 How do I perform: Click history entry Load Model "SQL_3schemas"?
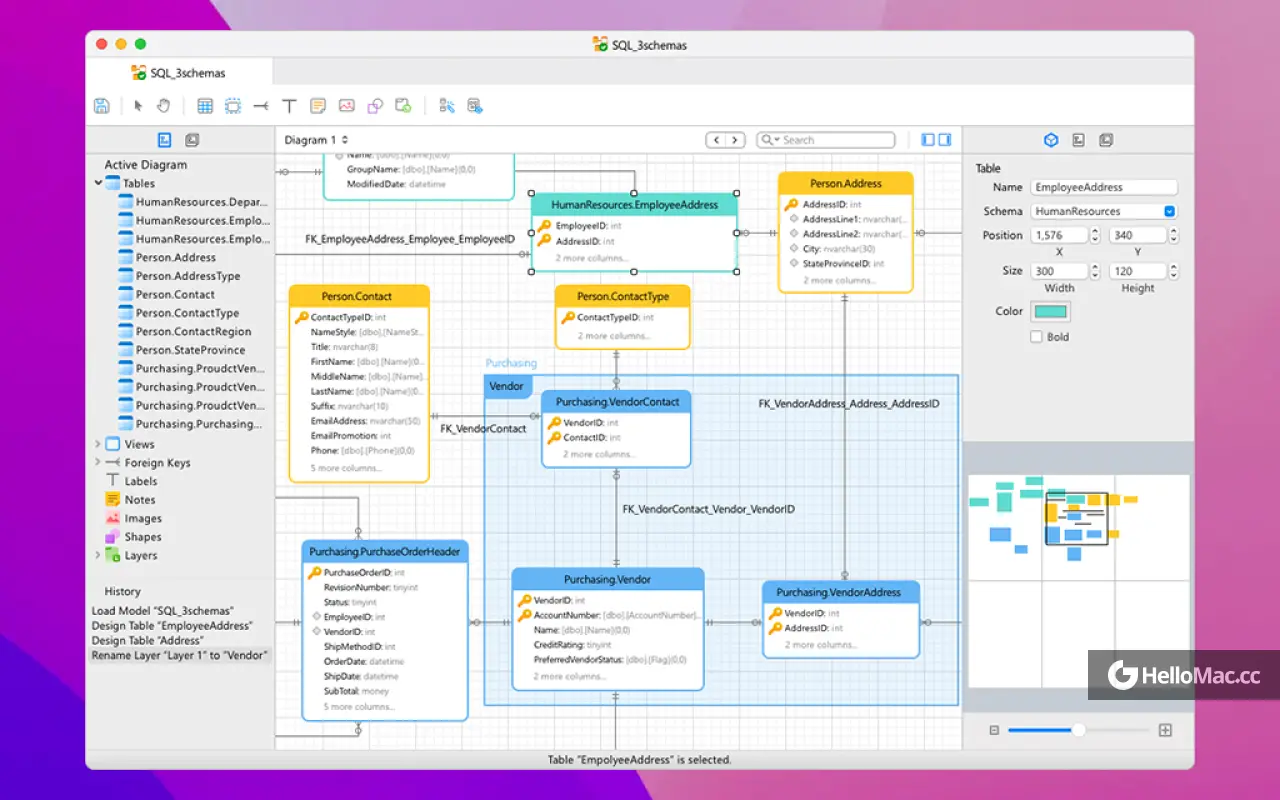point(163,610)
